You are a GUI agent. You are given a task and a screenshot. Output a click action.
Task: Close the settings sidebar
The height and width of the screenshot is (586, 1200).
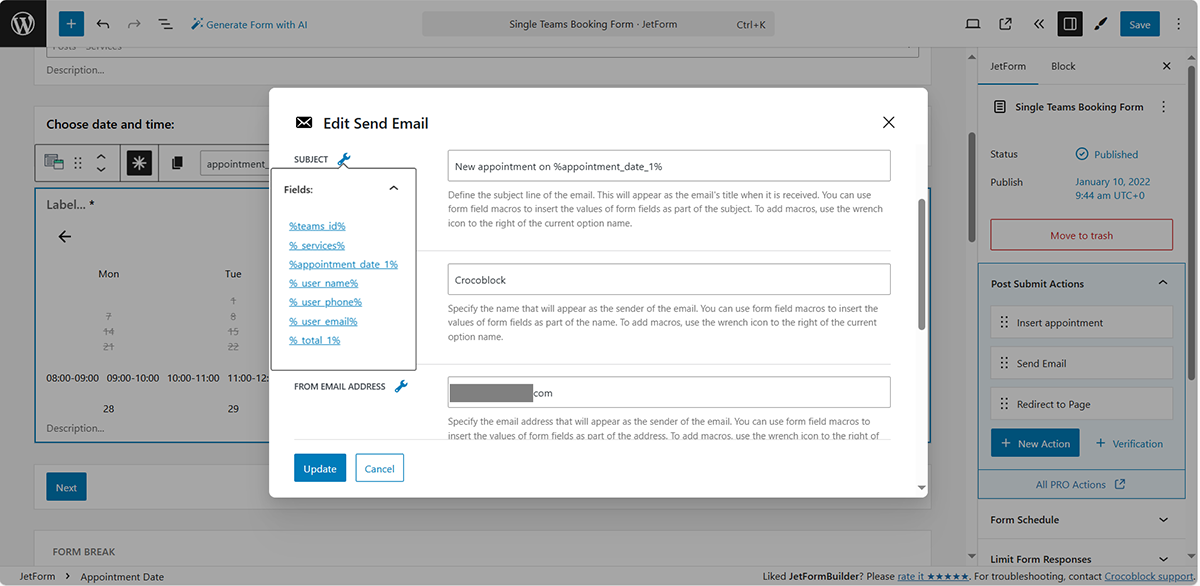coord(1166,66)
